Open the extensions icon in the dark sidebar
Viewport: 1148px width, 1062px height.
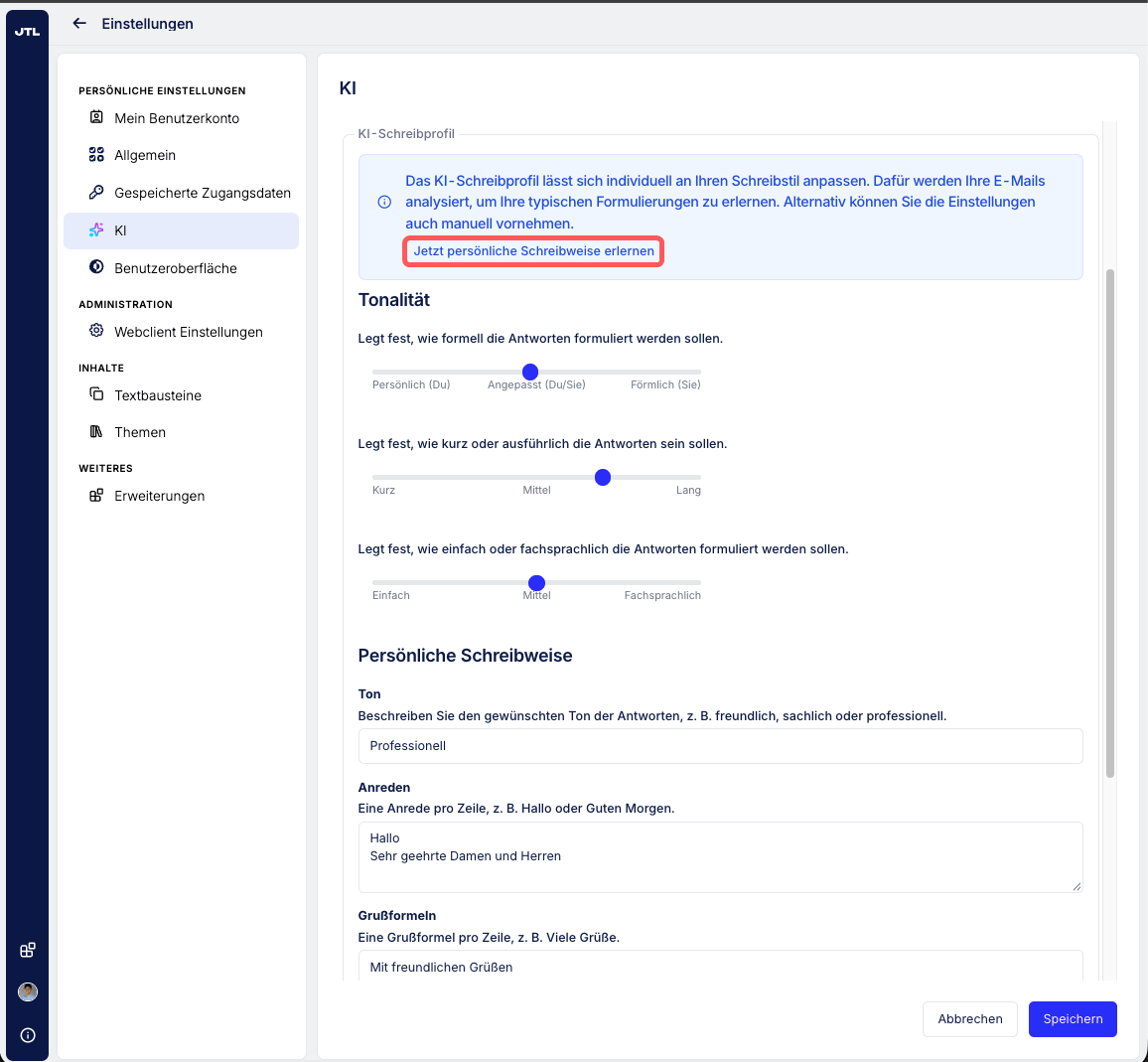pyautogui.click(x=27, y=950)
